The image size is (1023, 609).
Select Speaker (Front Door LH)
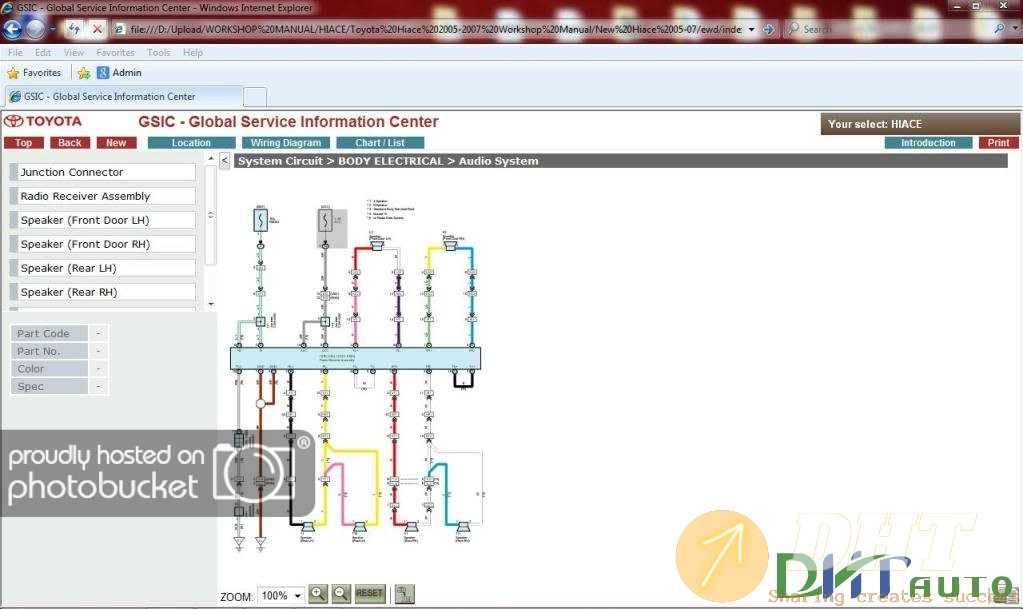pos(102,220)
